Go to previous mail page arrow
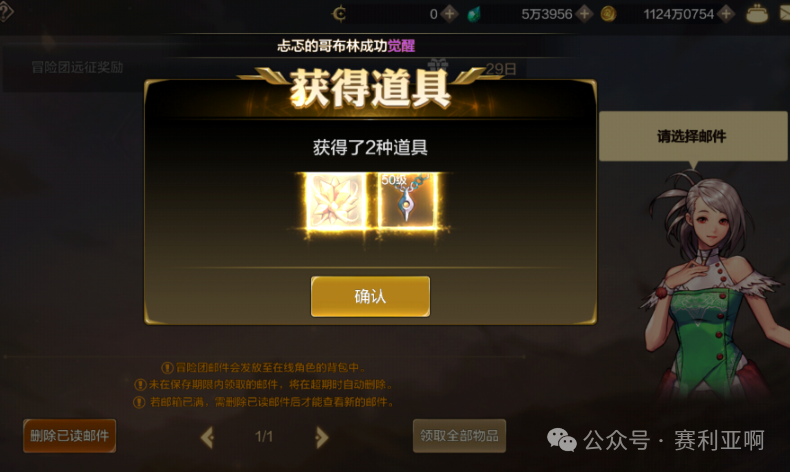This screenshot has width=790, height=472. coord(208,437)
